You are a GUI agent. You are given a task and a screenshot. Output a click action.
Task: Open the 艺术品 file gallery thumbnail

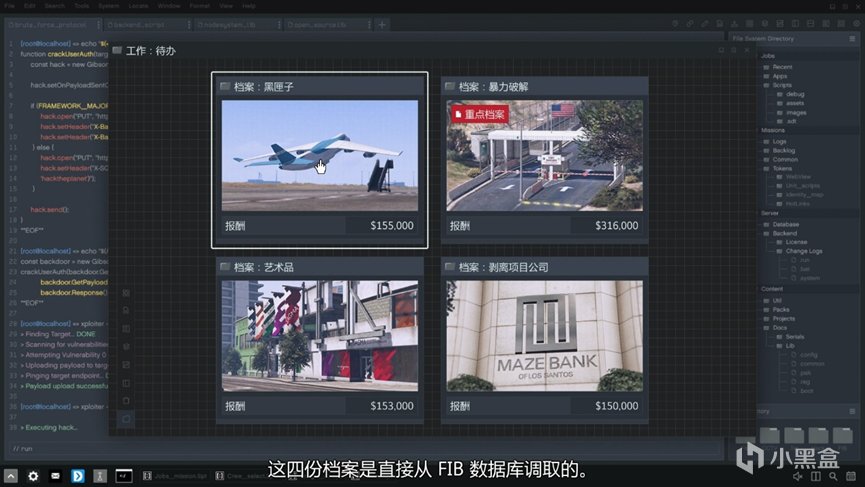pos(320,336)
